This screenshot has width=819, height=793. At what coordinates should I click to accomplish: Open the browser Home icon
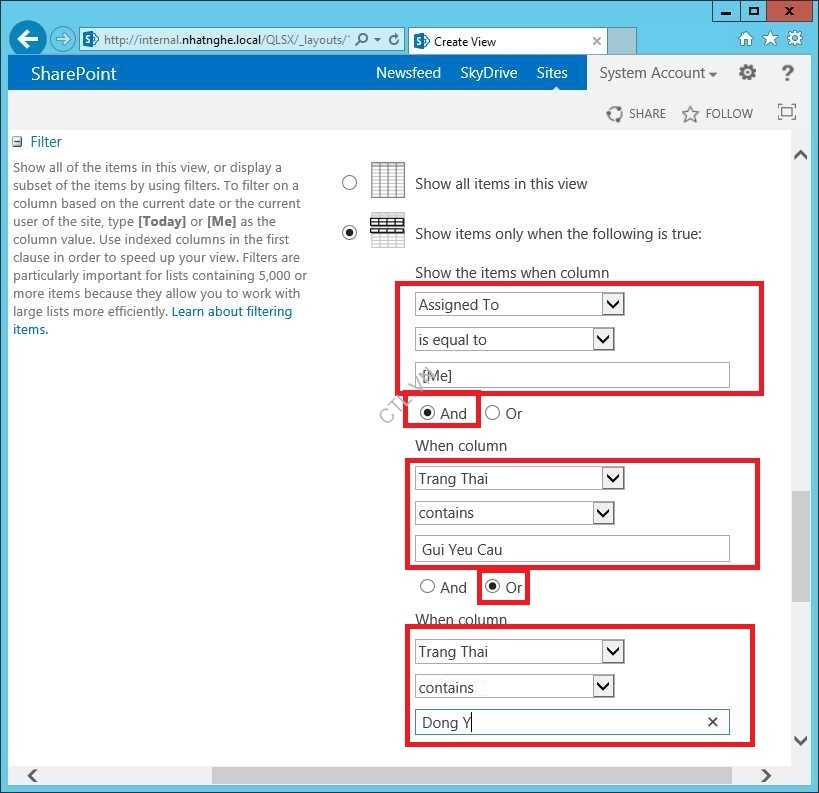[x=745, y=39]
